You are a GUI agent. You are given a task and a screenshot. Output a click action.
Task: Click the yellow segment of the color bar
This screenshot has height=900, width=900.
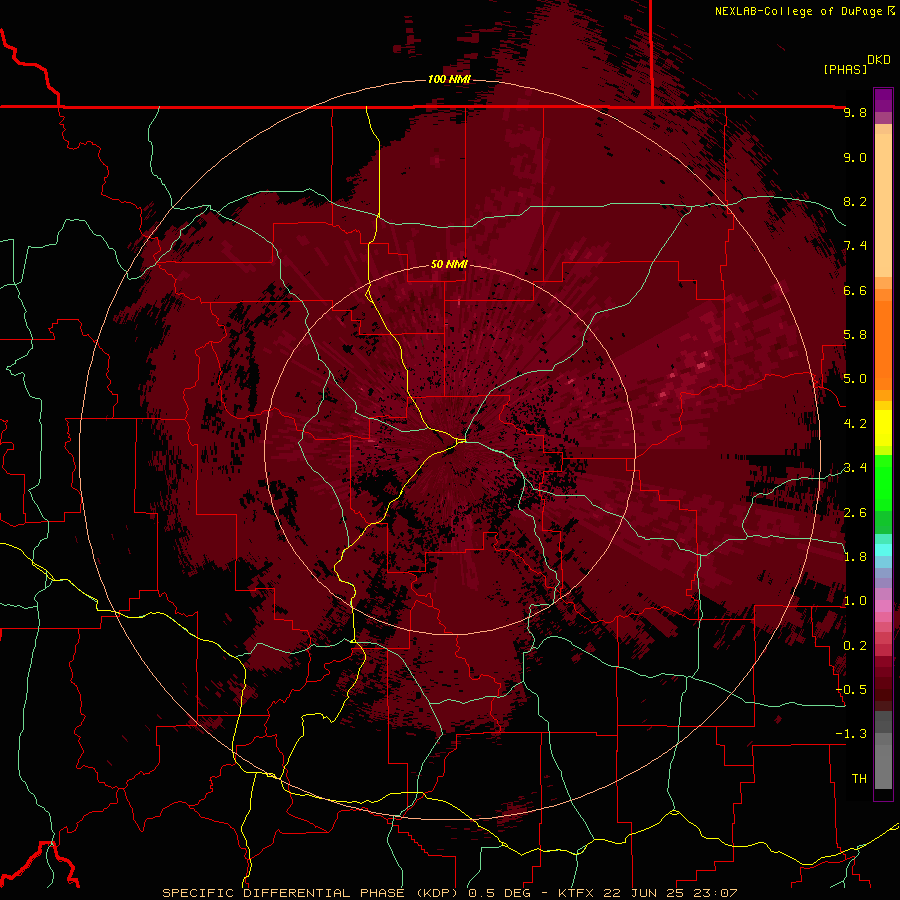(883, 428)
